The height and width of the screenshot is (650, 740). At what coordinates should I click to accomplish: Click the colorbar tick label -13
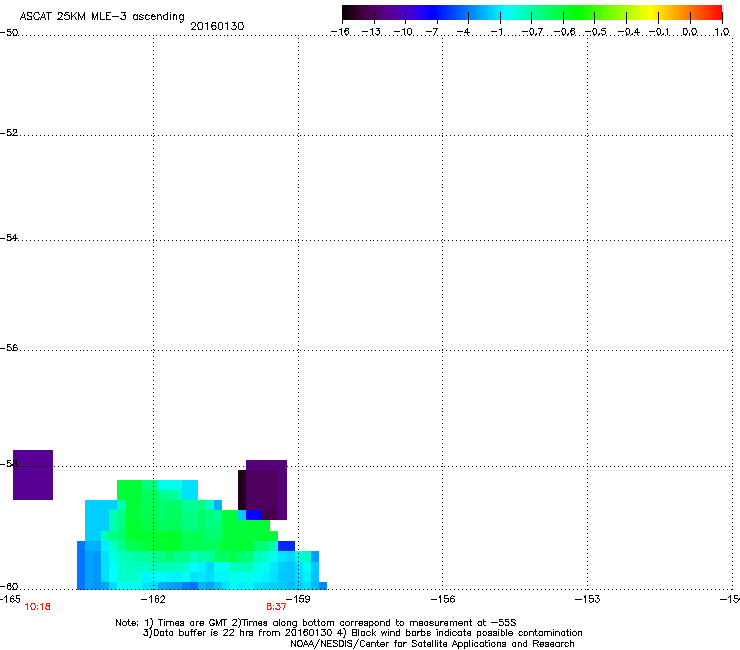tap(371, 32)
